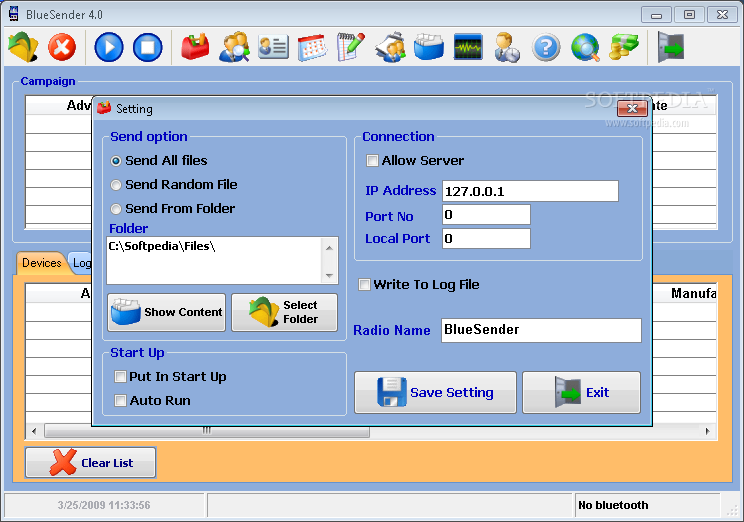744x522 pixels.
Task: Open user search icon with magnifier
Action: 234,47
